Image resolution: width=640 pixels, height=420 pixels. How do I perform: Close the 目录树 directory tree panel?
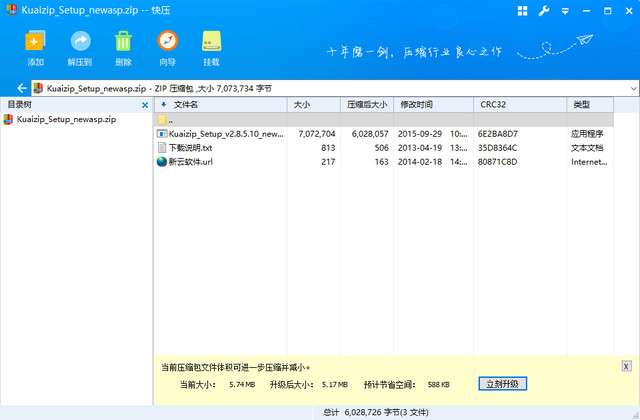tap(145, 105)
